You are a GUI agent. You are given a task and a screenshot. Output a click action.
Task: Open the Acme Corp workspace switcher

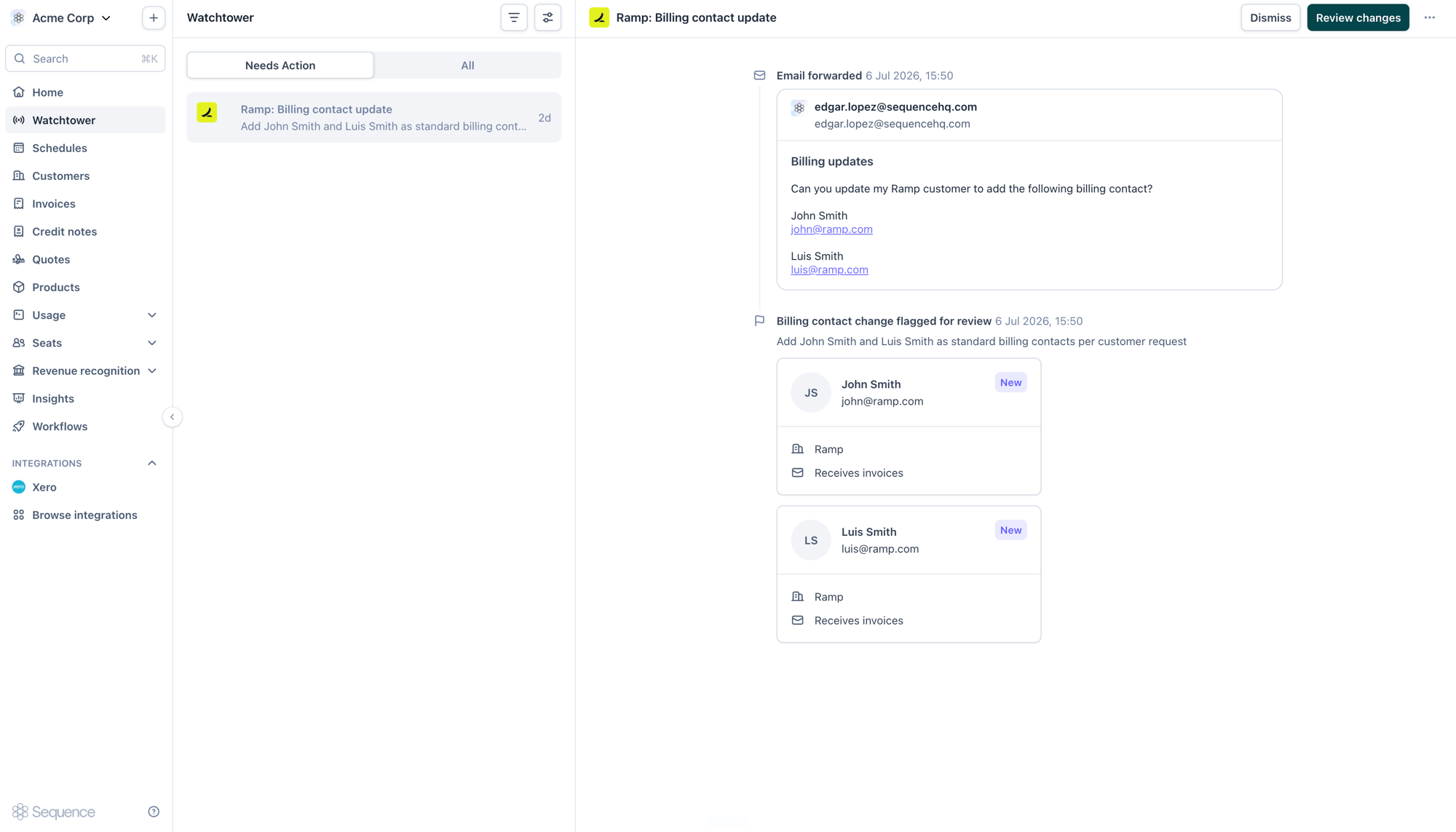62,17
